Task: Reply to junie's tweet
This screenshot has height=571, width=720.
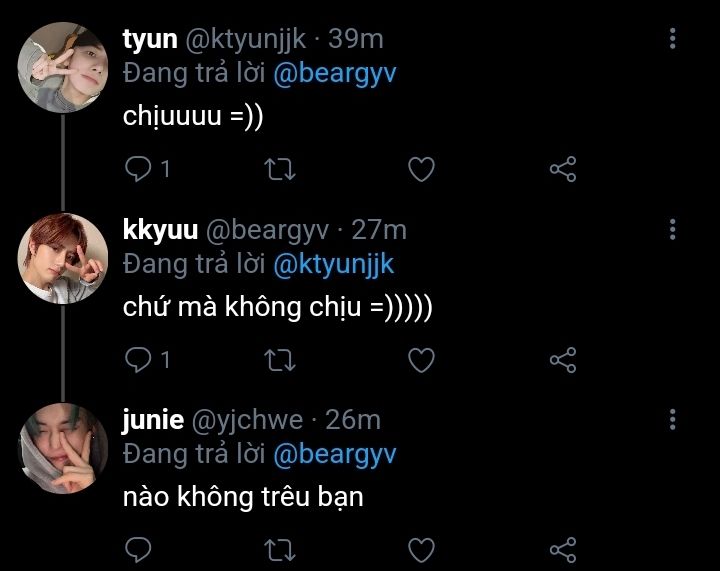Action: click(x=138, y=549)
